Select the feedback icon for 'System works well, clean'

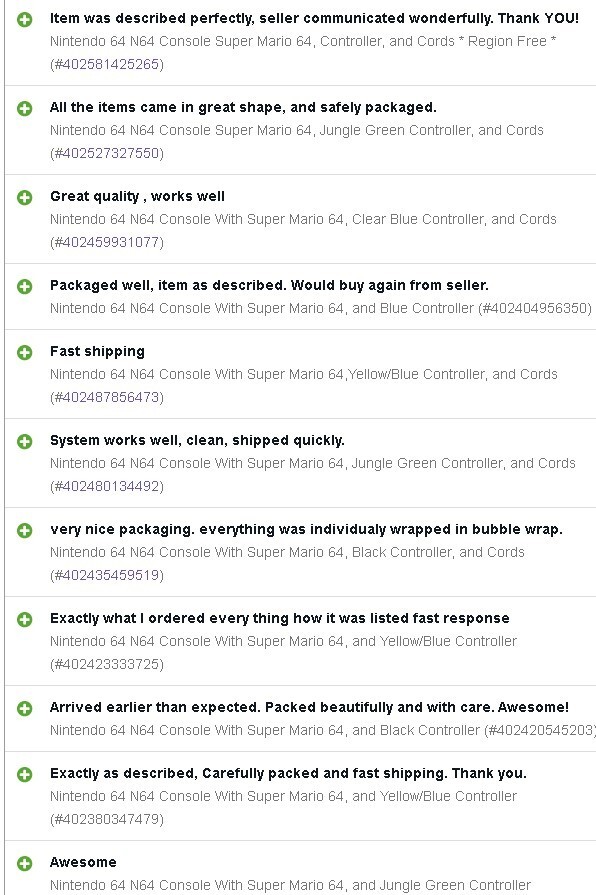click(25, 441)
